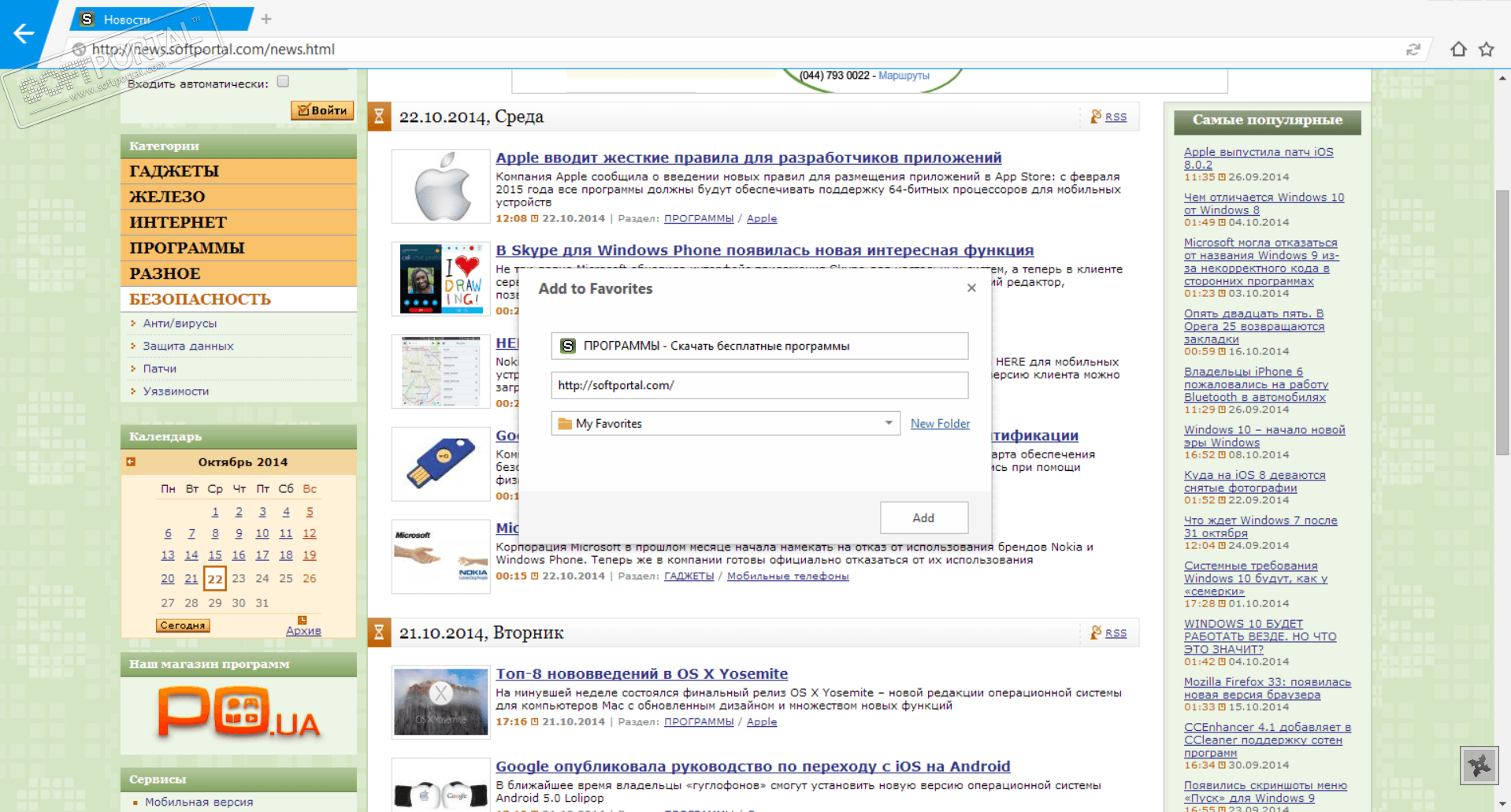Image resolution: width=1511 pixels, height=812 pixels.
Task: Open the Skype Draw news thumbnail
Action: pyautogui.click(x=441, y=279)
